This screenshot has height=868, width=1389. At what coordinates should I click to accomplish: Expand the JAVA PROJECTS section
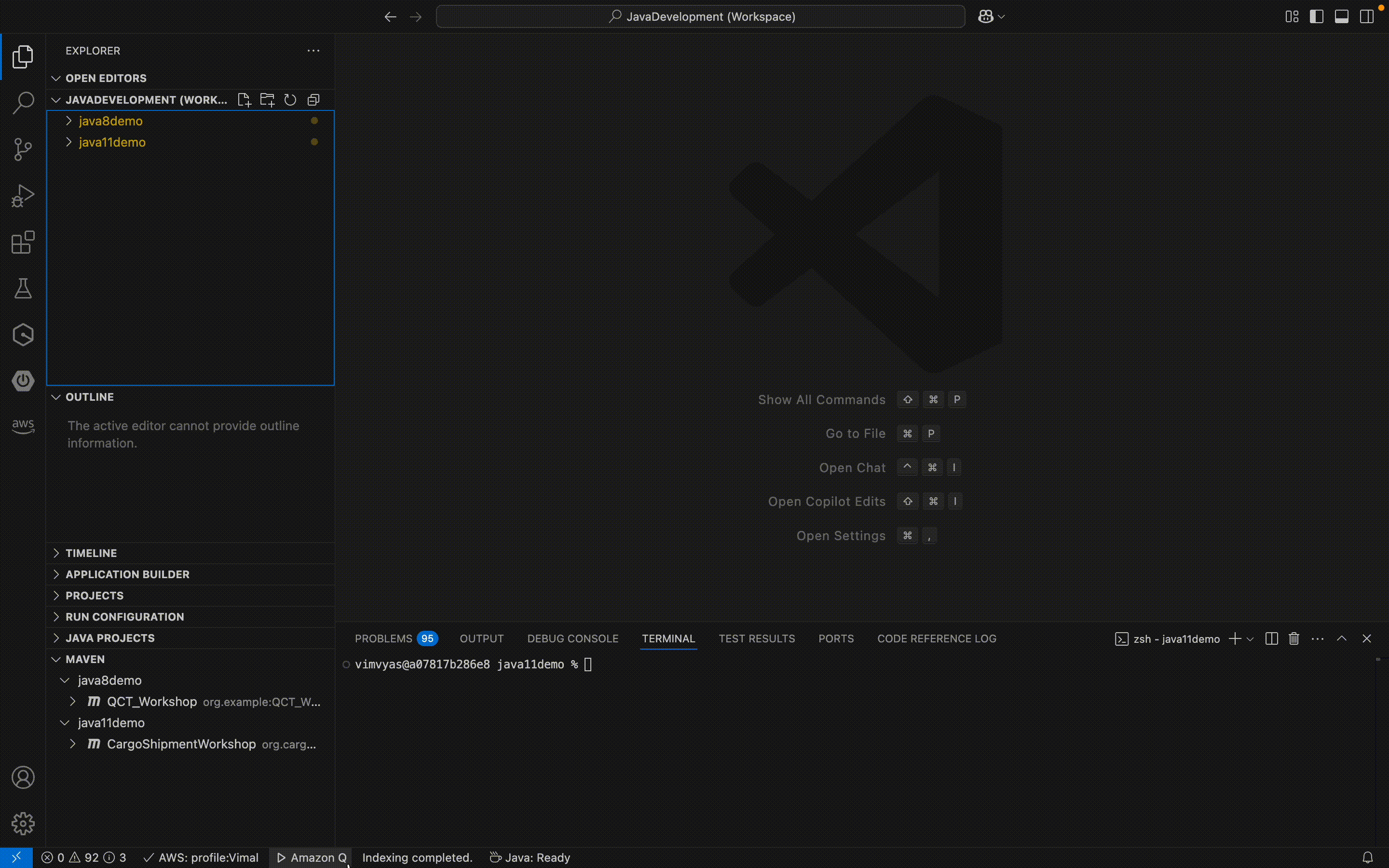click(109, 638)
